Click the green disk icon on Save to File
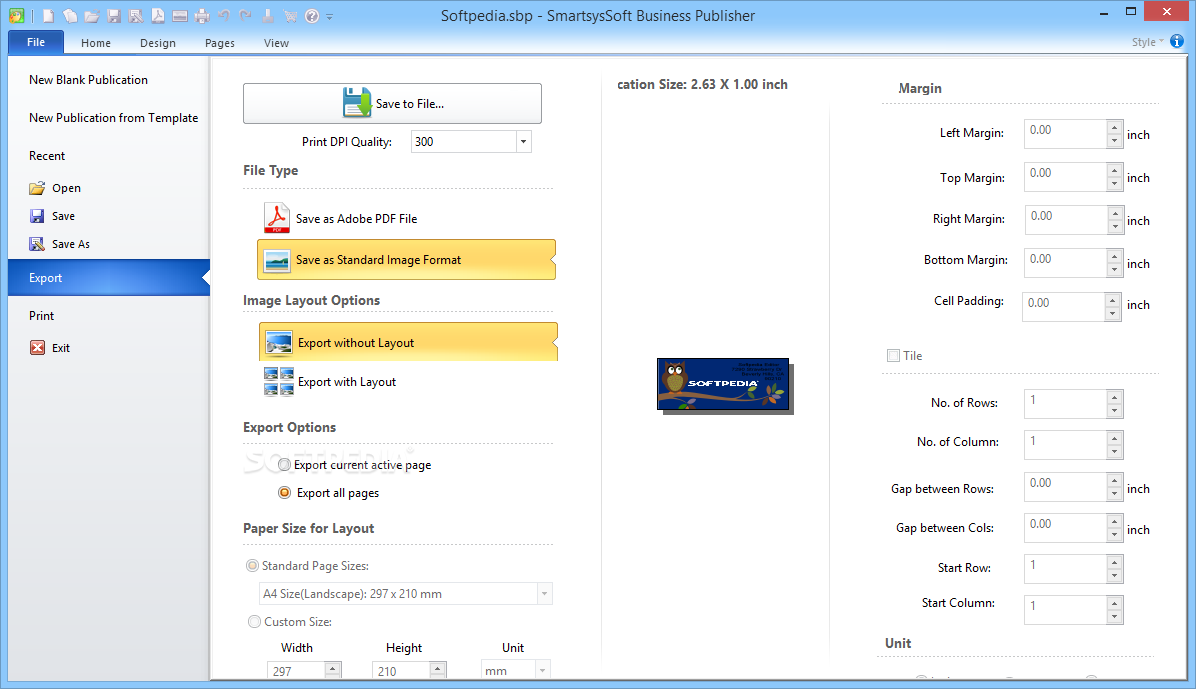The image size is (1196, 689). pyautogui.click(x=356, y=102)
